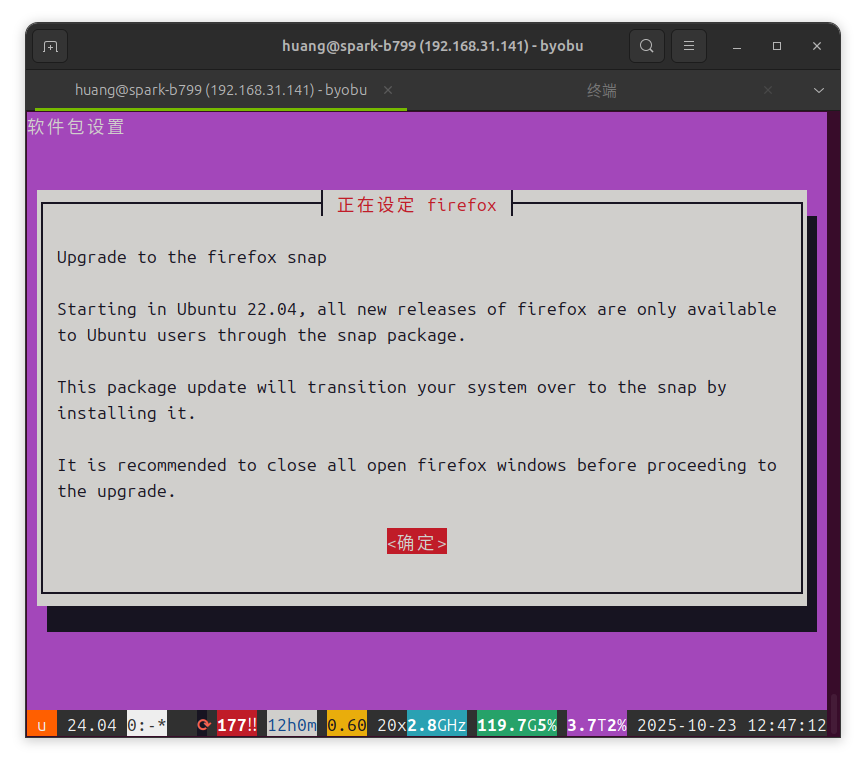866x766 pixels.
Task: Click the reboot-required icon in status bar
Action: (x=204, y=725)
